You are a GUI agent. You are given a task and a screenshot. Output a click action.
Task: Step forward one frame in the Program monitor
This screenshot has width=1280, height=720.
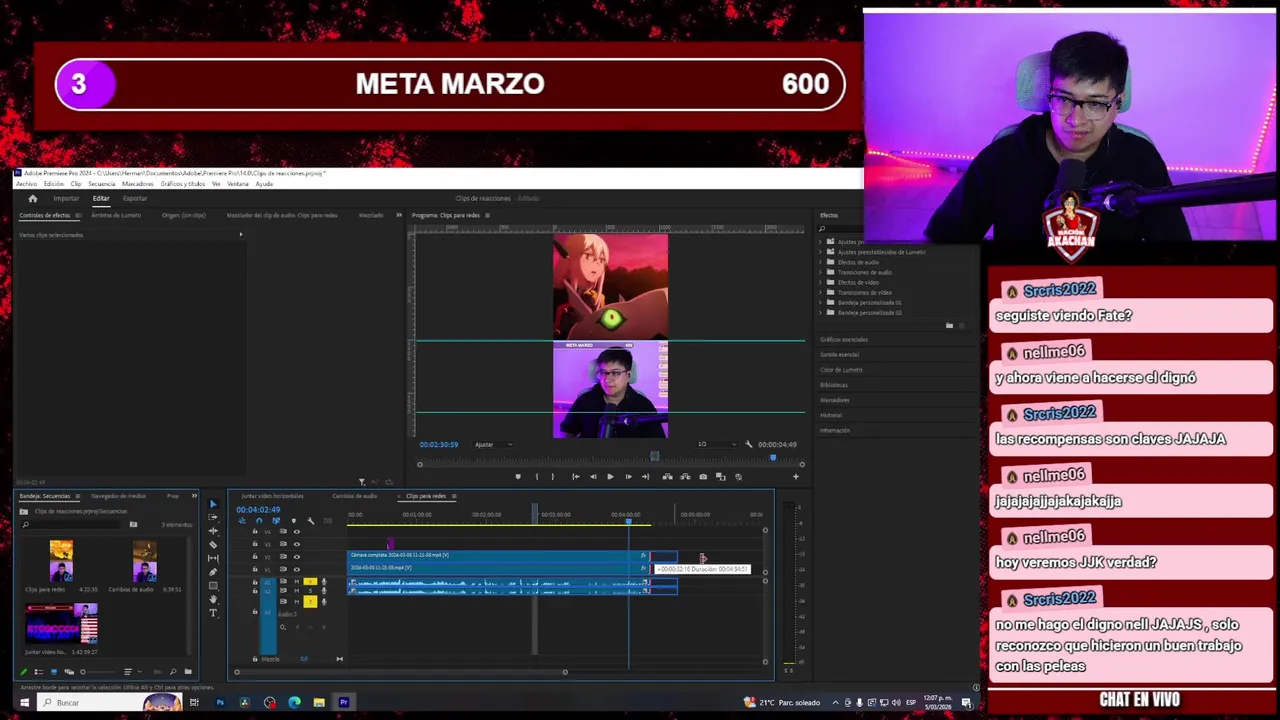628,477
